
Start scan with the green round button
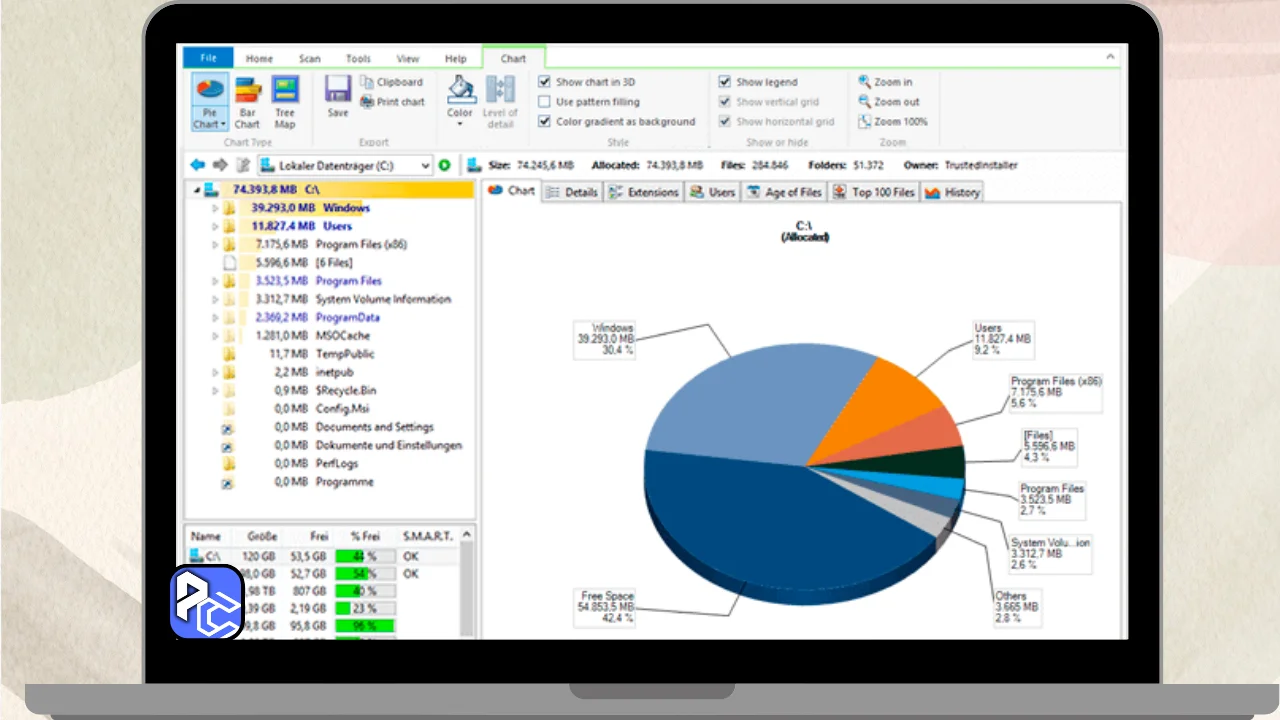coord(445,165)
